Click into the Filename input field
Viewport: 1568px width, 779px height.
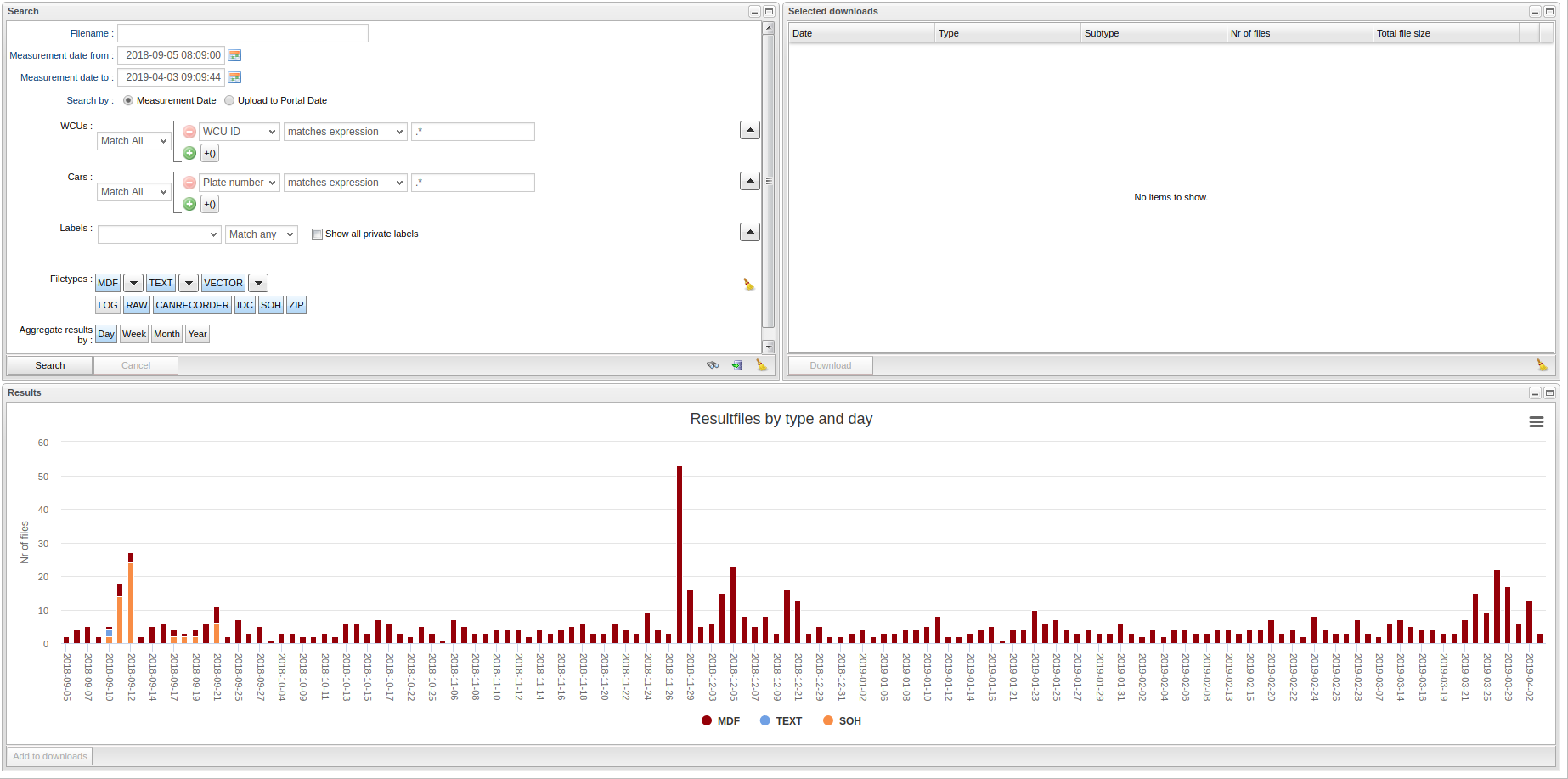[243, 33]
